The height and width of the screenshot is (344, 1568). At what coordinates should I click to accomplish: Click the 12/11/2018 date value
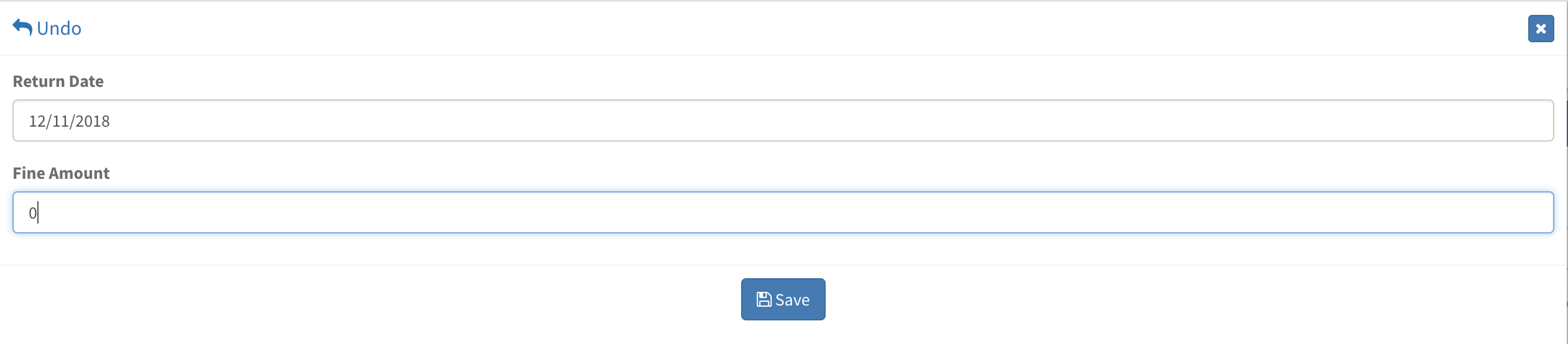[x=69, y=121]
